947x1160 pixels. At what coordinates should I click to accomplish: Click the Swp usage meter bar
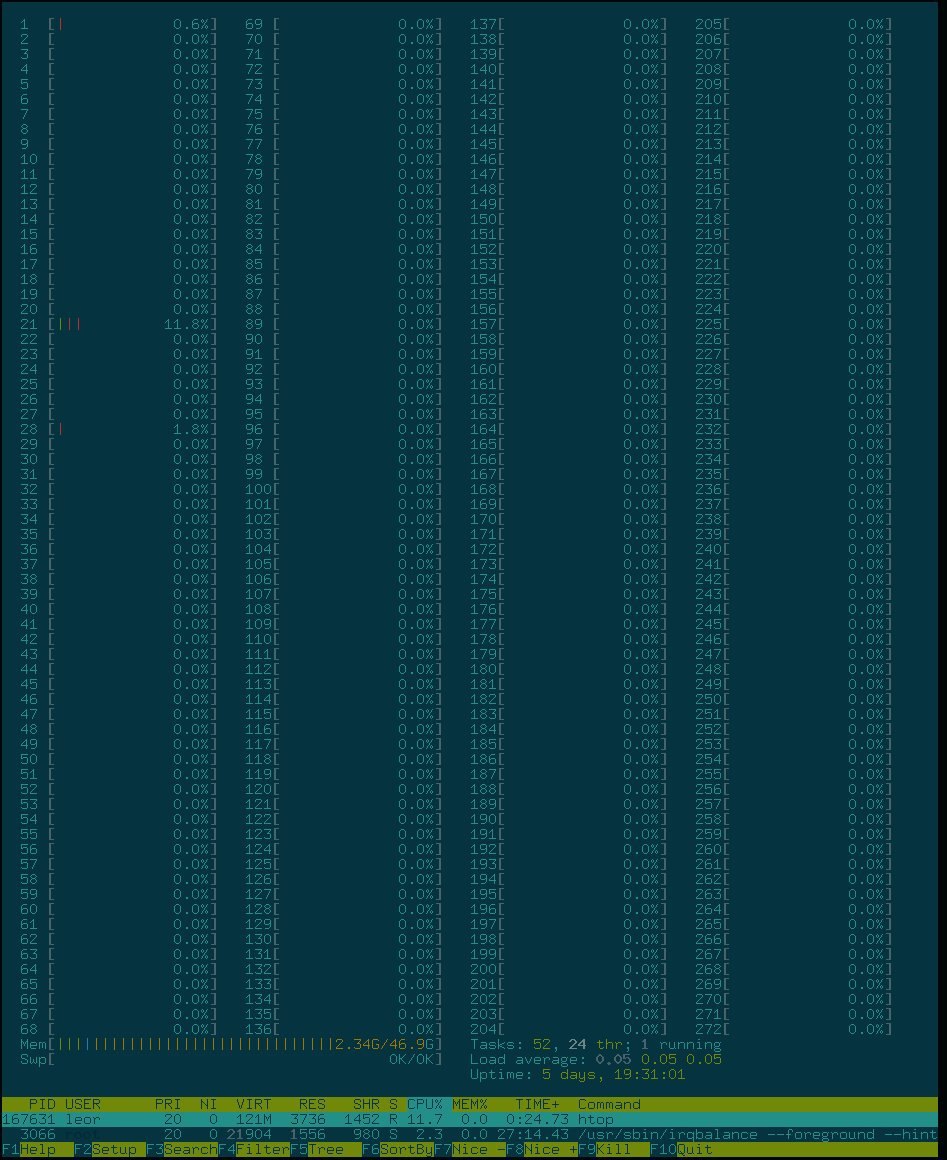(231, 1059)
